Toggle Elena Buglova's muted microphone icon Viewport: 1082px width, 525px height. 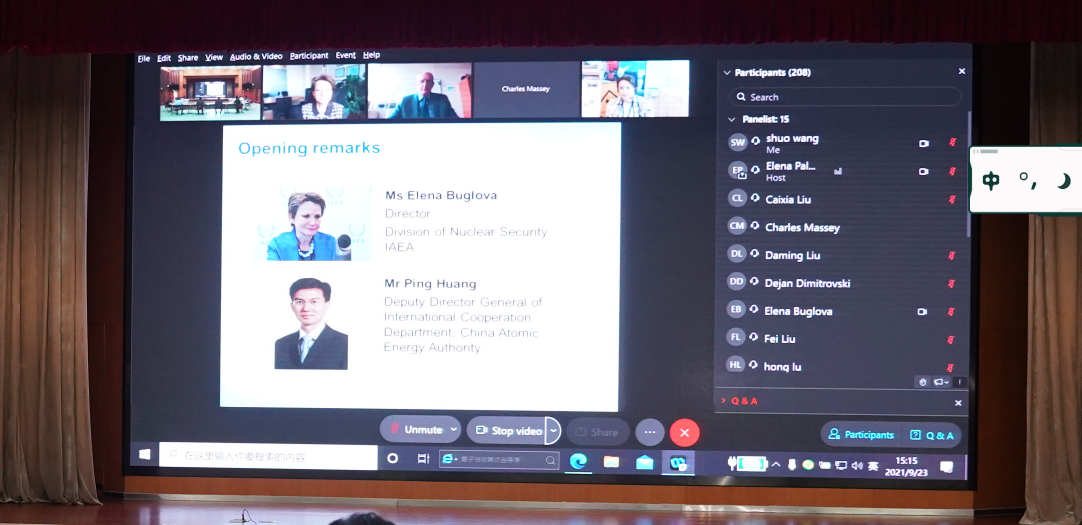(952, 312)
